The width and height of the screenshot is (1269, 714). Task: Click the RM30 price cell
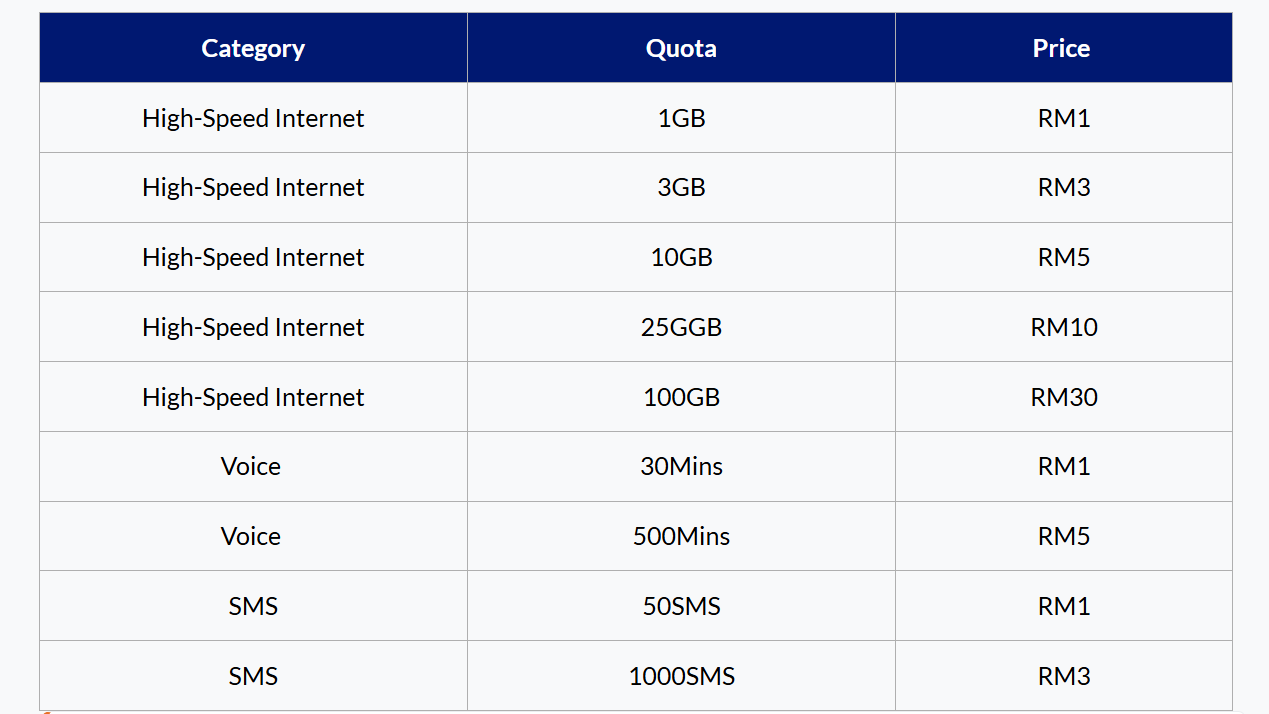(1064, 397)
